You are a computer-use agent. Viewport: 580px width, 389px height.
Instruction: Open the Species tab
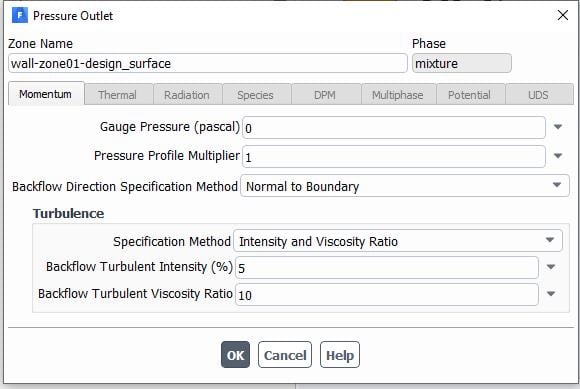[x=255, y=95]
